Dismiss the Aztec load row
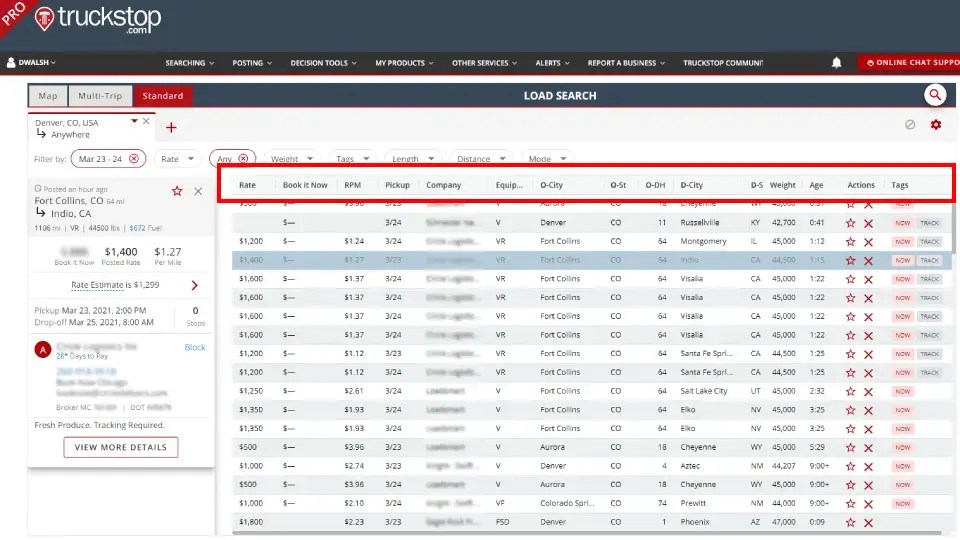The width and height of the screenshot is (960, 540). pyautogui.click(x=868, y=467)
